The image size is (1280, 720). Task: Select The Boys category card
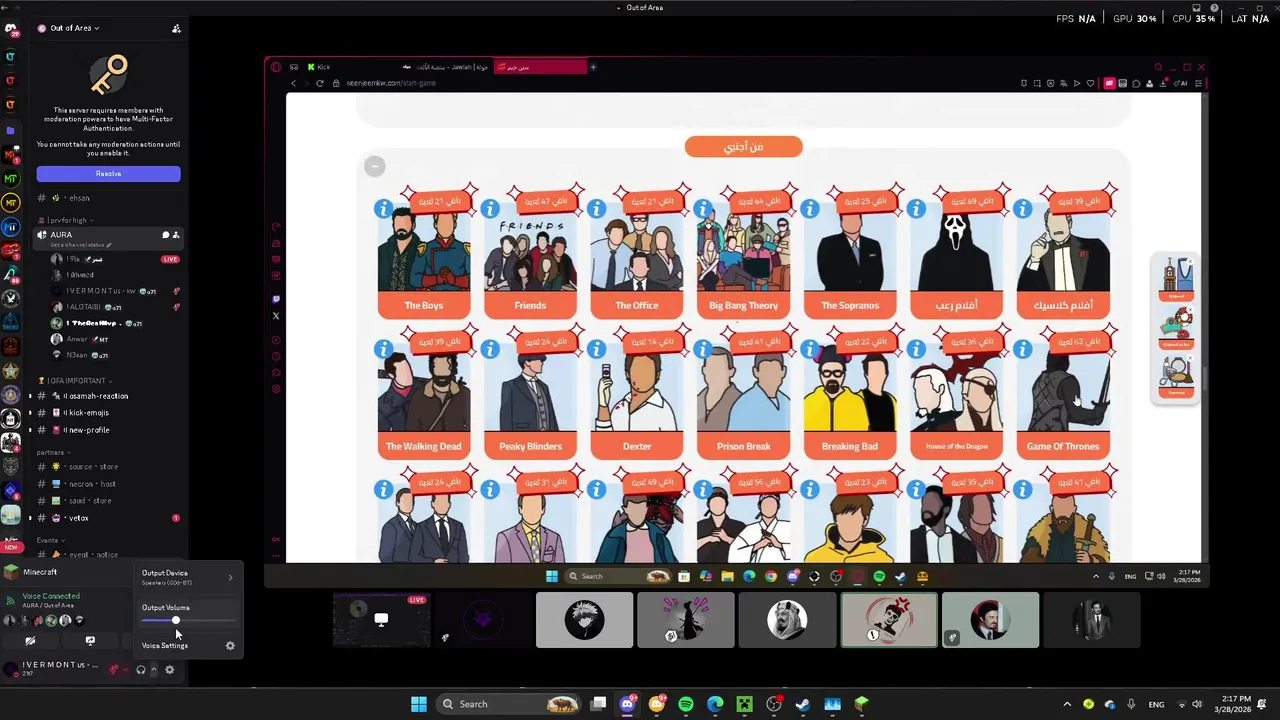pos(424,252)
